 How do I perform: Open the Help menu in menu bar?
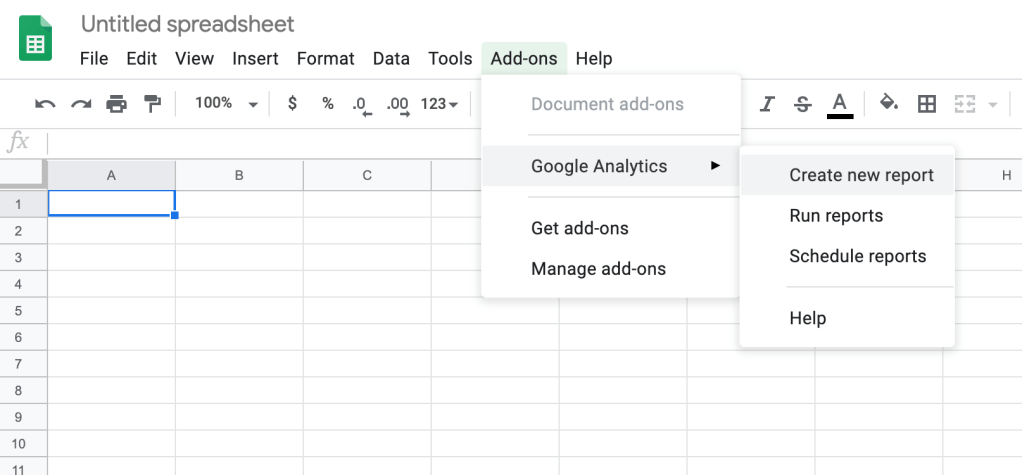coord(594,59)
